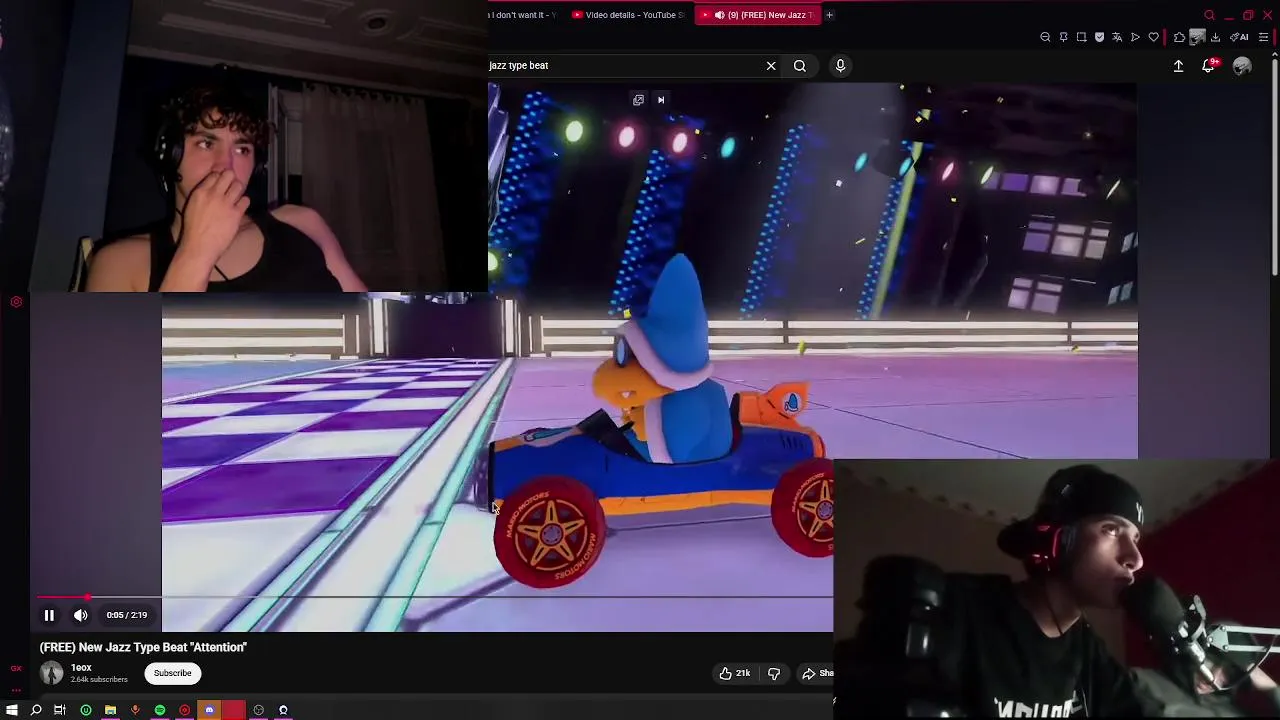Dislike the video with thumbs-down
The width and height of the screenshot is (1280, 720).
click(774, 674)
